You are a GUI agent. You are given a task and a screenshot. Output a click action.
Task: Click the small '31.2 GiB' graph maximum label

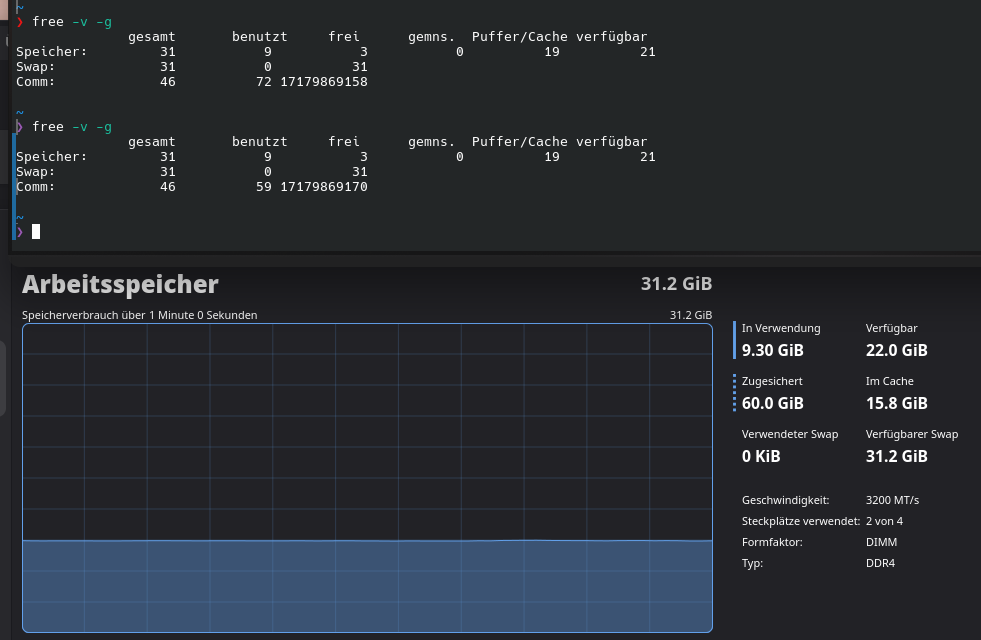[x=691, y=315]
